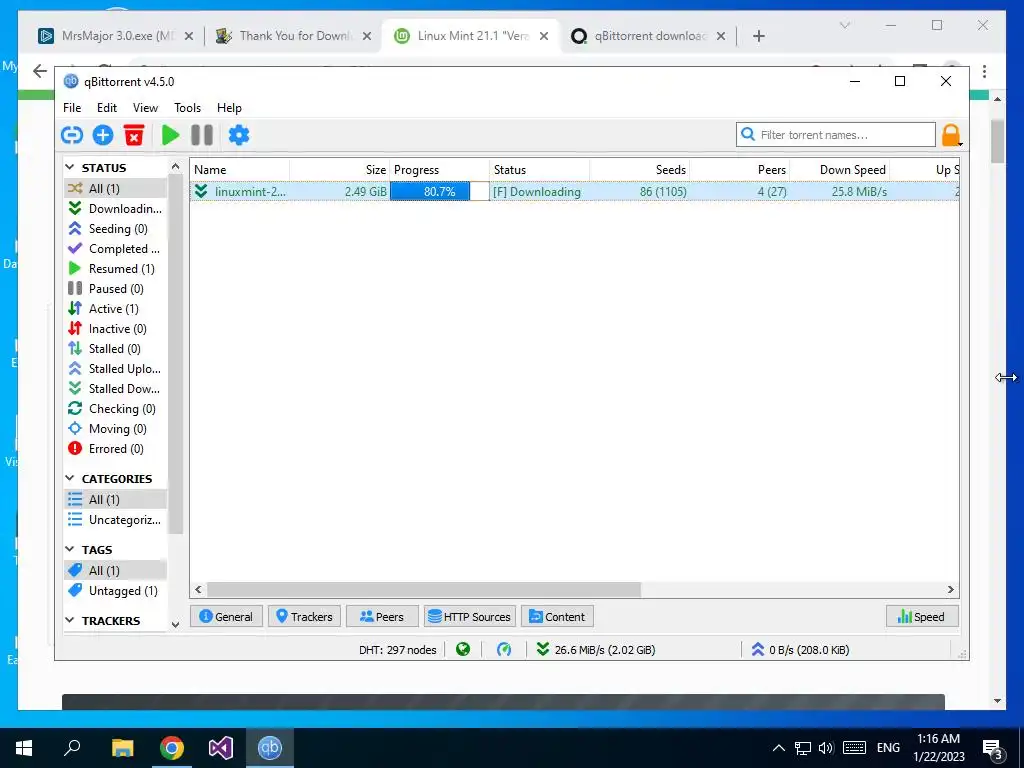The height and width of the screenshot is (768, 1024).
Task: Select All (1) under TAGS
Action: [x=115, y=571]
